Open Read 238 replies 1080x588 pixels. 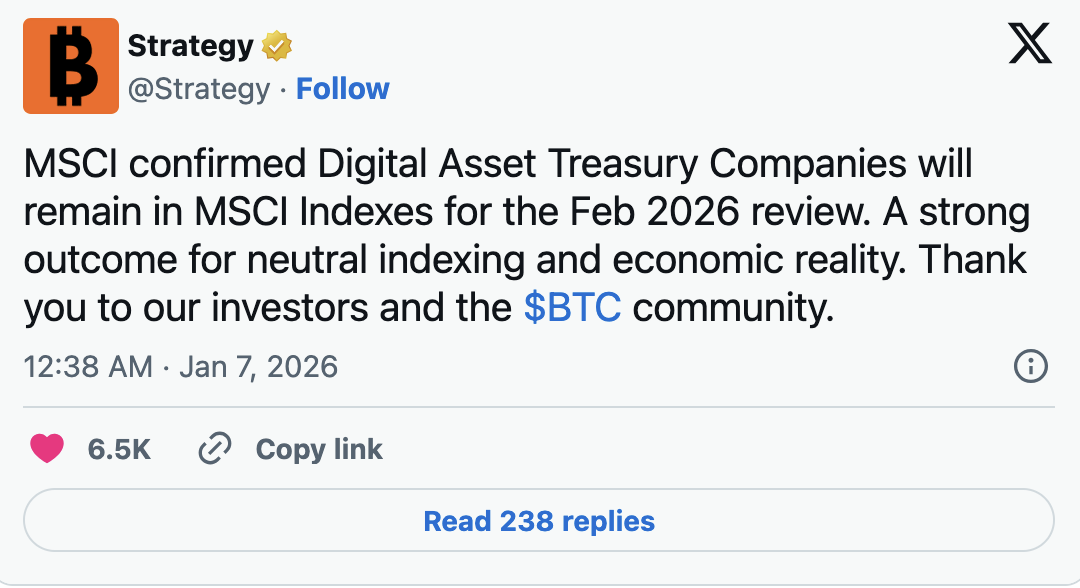coord(539,521)
